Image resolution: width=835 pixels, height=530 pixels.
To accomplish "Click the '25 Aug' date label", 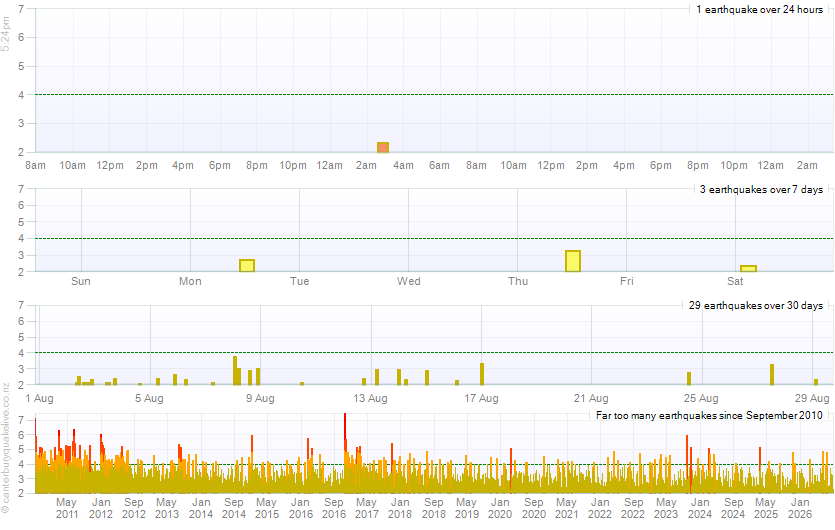I will click(x=701, y=398).
